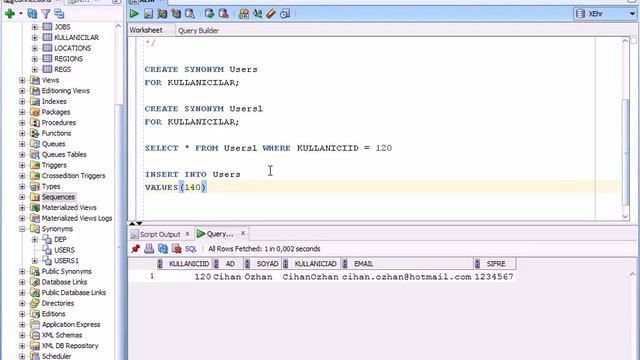Image resolution: width=640 pixels, height=360 pixels.
Task: Click the SQL editor vertical scrollbar
Action: 625,153
